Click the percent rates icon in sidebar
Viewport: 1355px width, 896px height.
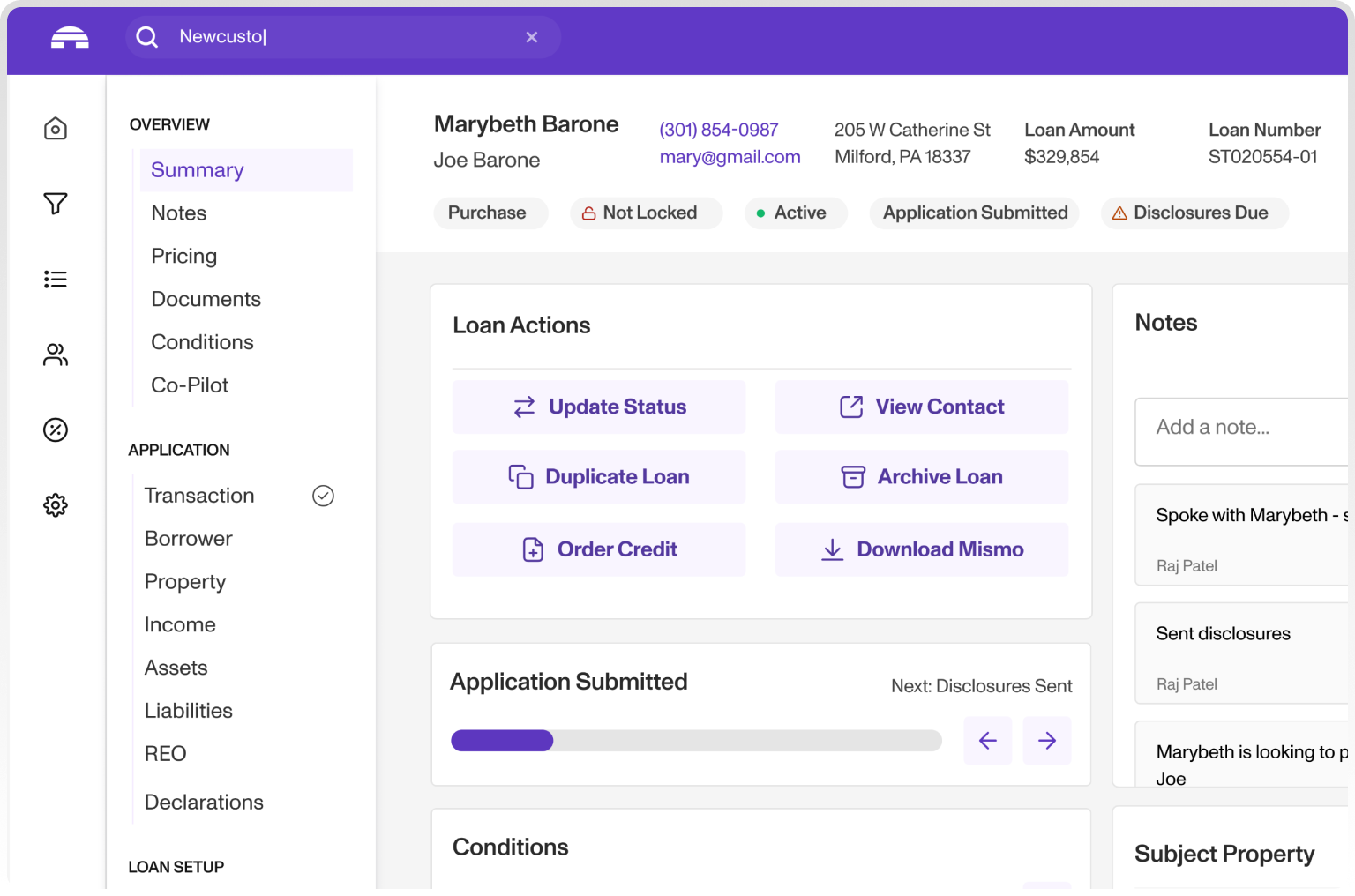(x=56, y=430)
